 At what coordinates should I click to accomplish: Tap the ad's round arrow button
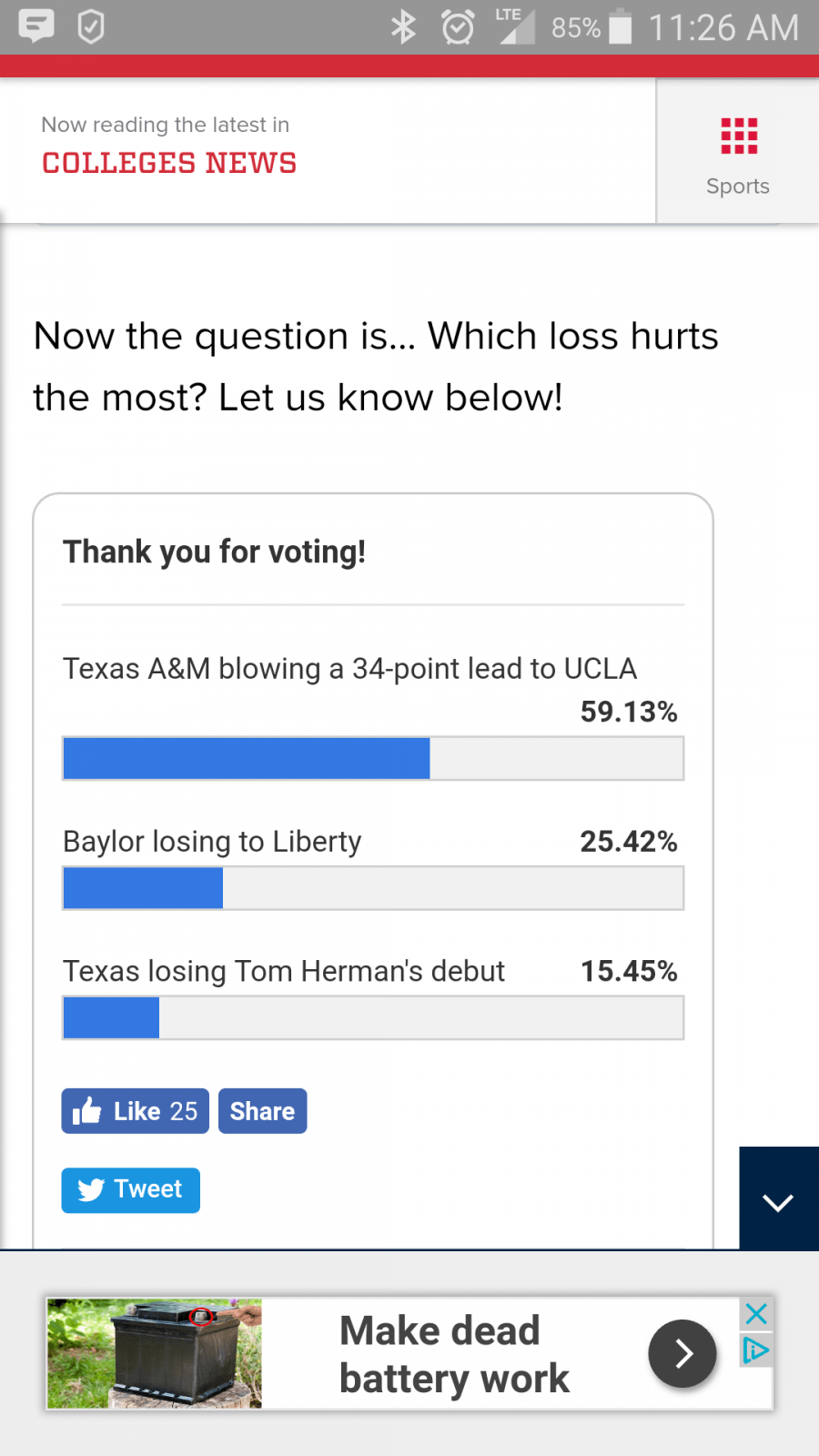pos(682,1353)
